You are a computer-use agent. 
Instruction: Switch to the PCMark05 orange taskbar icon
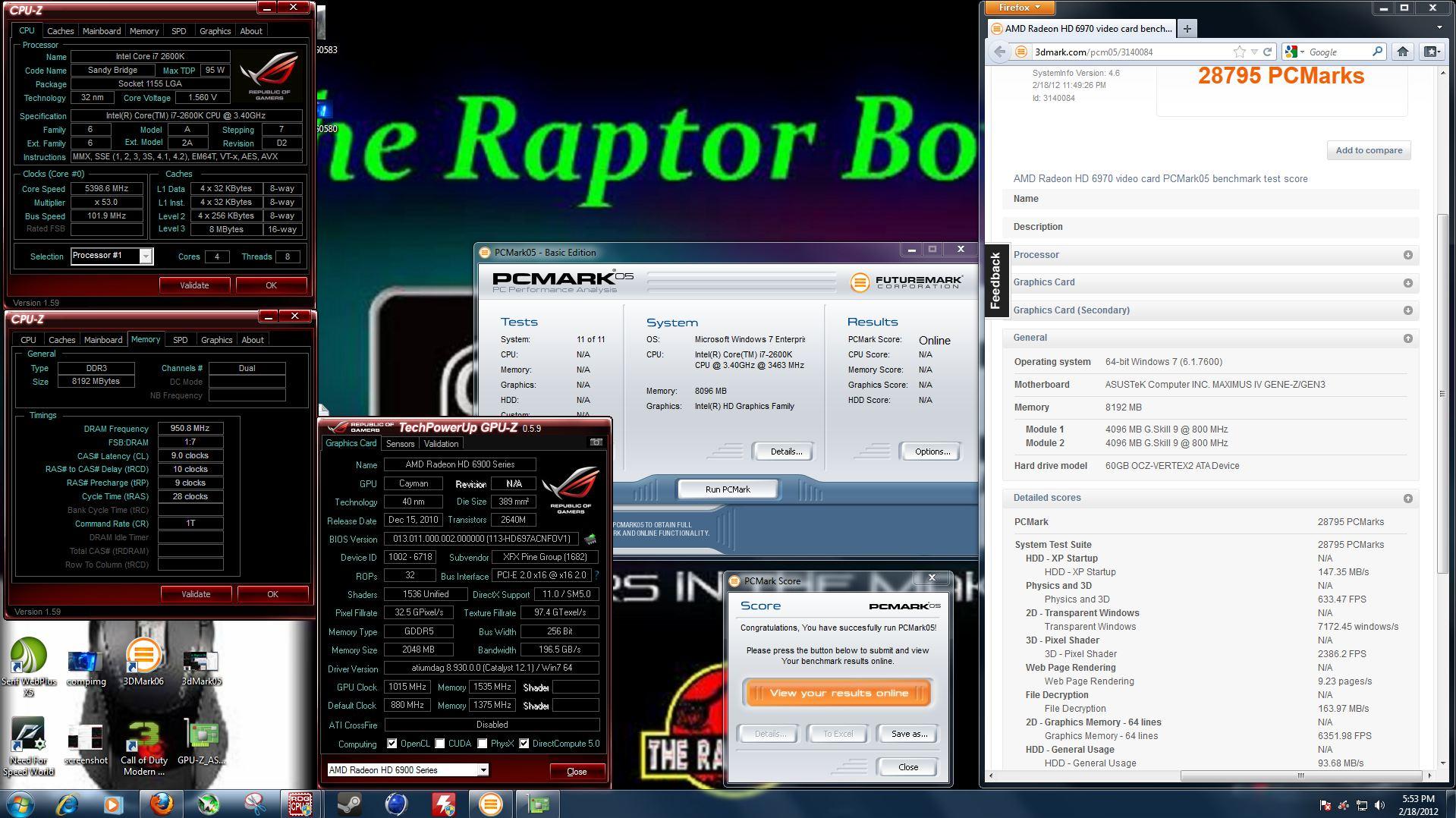[490, 804]
